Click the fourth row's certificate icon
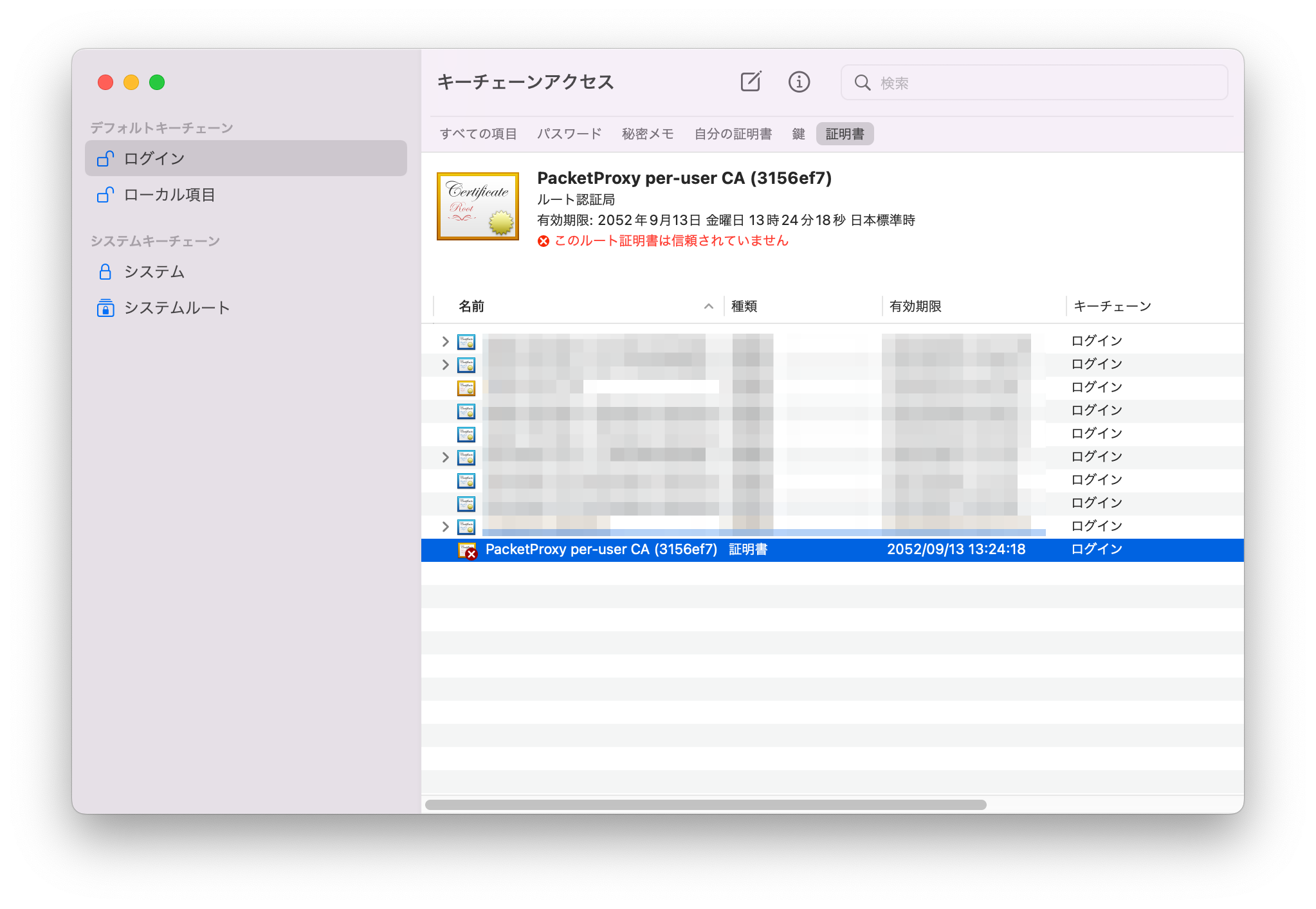The width and height of the screenshot is (1316, 909). tap(466, 411)
